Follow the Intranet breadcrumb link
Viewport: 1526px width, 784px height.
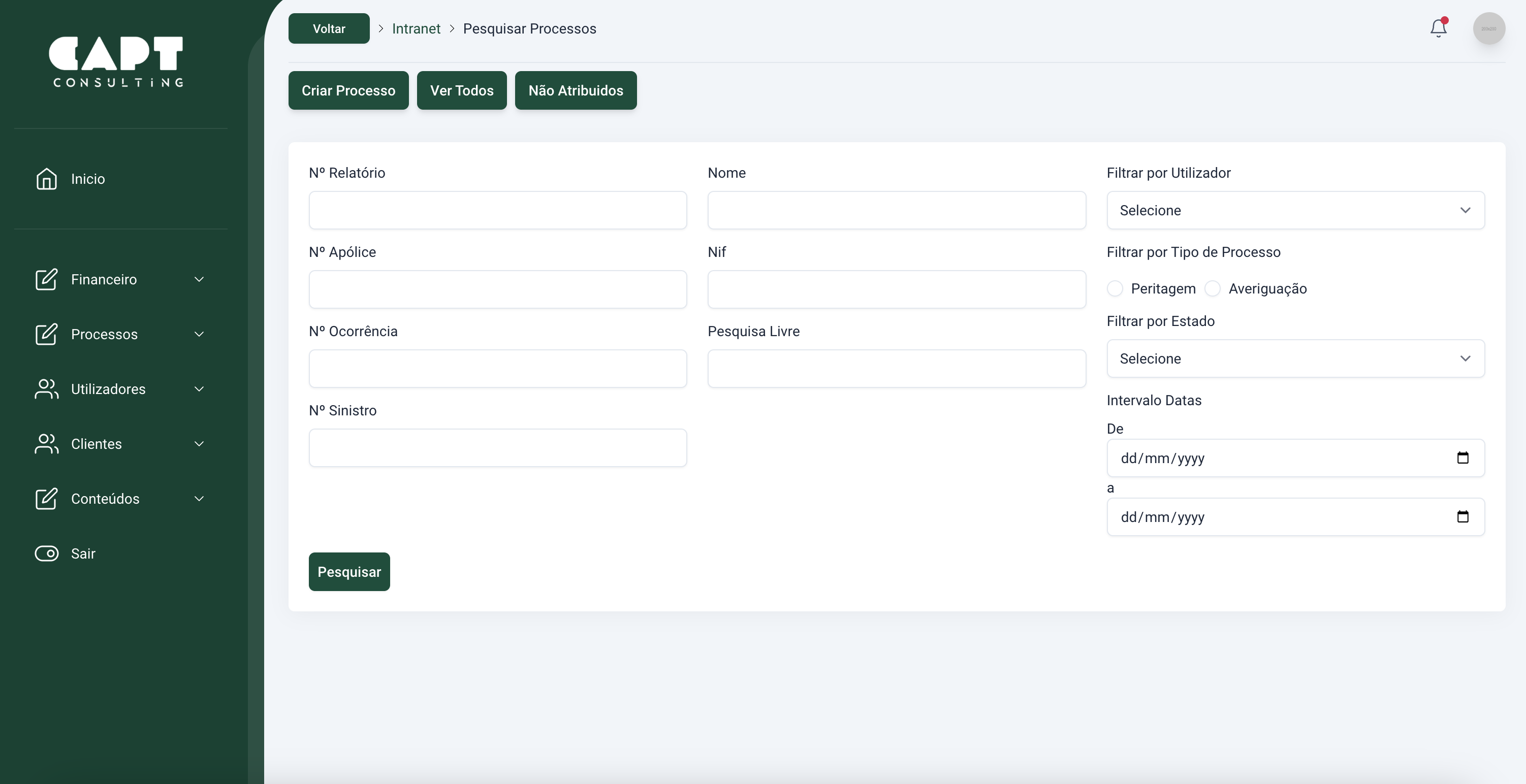click(x=416, y=28)
